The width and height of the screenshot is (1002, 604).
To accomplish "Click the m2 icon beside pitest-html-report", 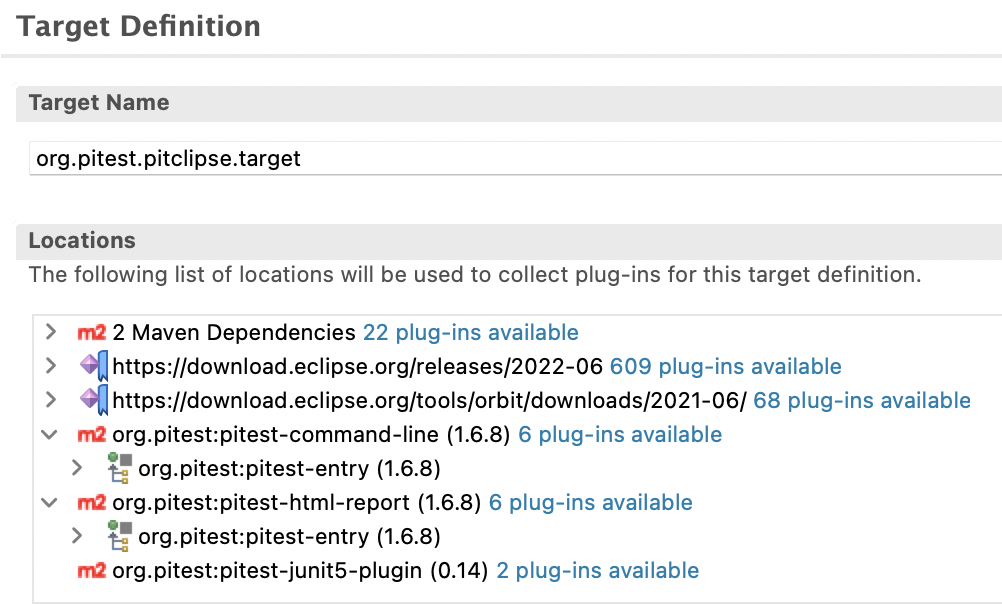I will click(91, 502).
